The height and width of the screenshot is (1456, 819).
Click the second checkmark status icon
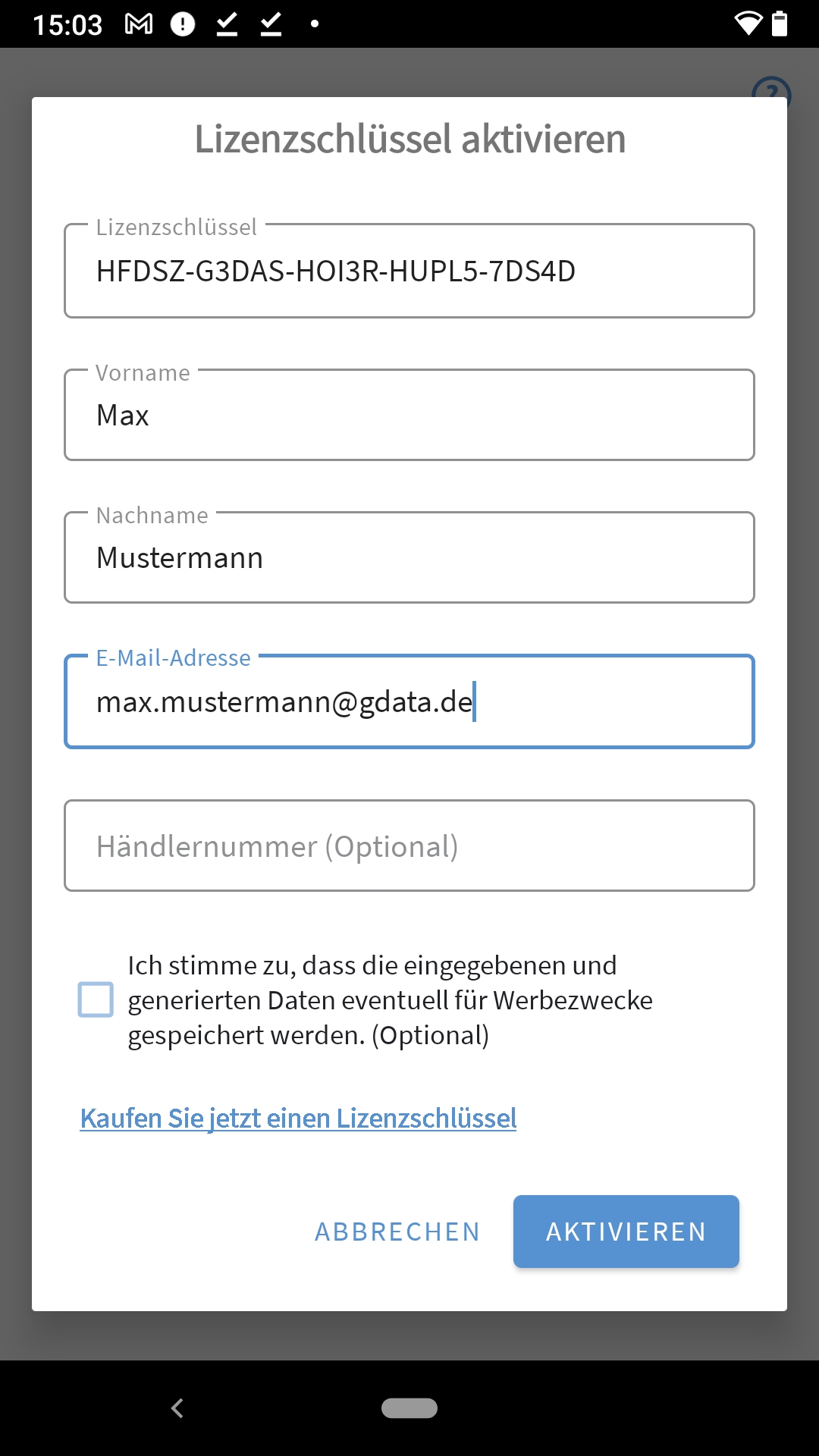(x=269, y=24)
